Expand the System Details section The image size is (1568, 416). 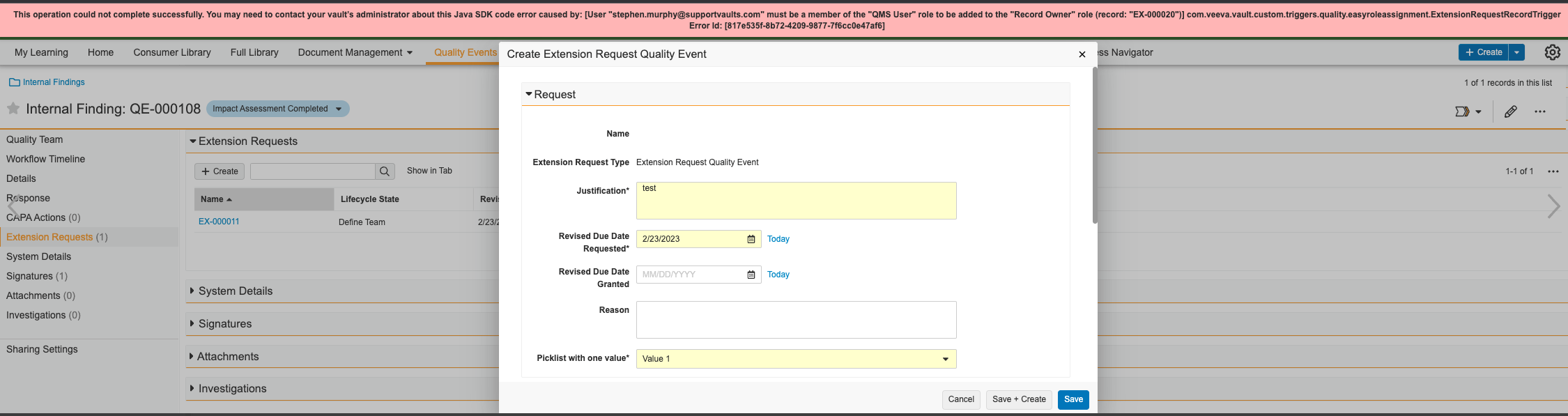(x=192, y=291)
